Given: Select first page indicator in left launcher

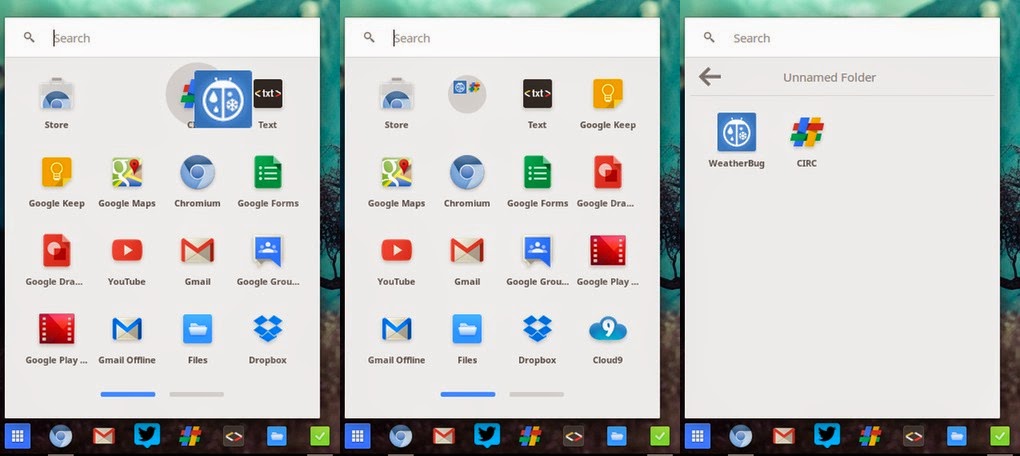Looking at the screenshot, I should (128, 394).
